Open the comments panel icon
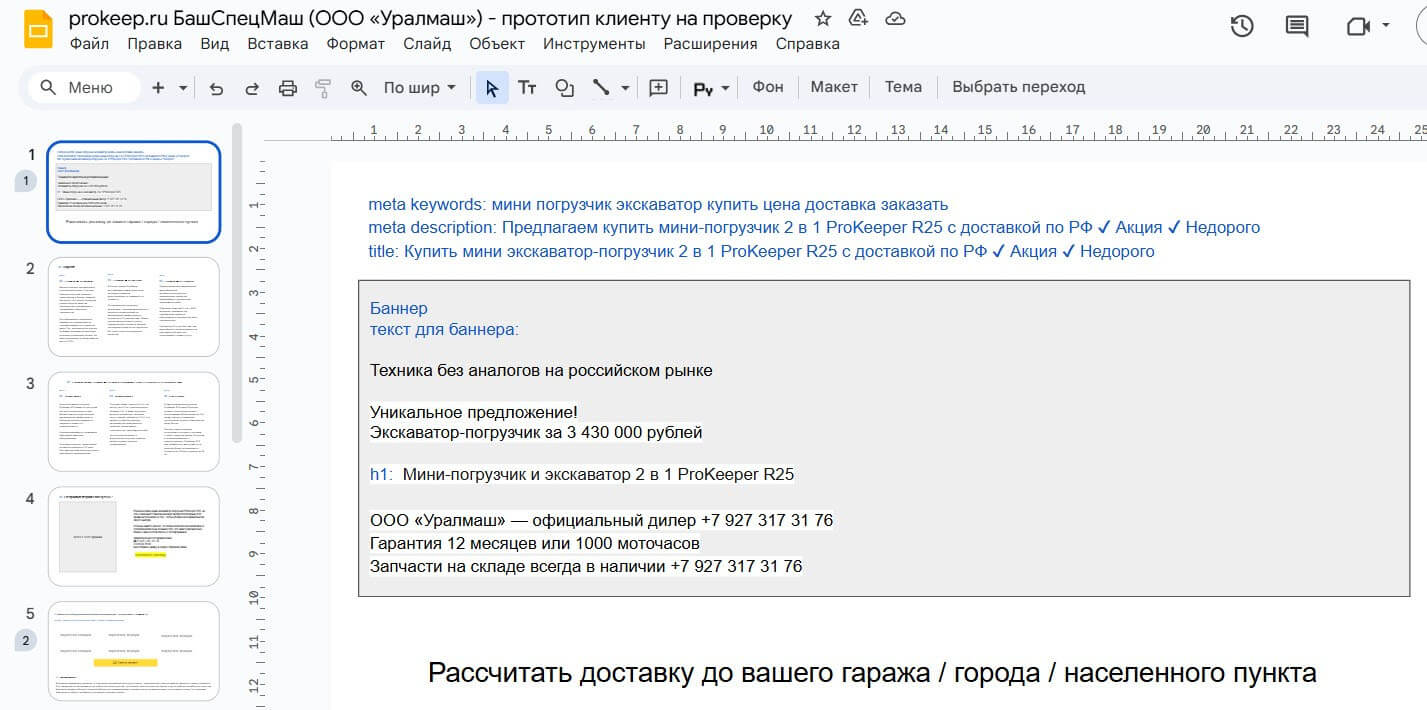Viewport: 1427px width, 710px height. click(x=1297, y=27)
